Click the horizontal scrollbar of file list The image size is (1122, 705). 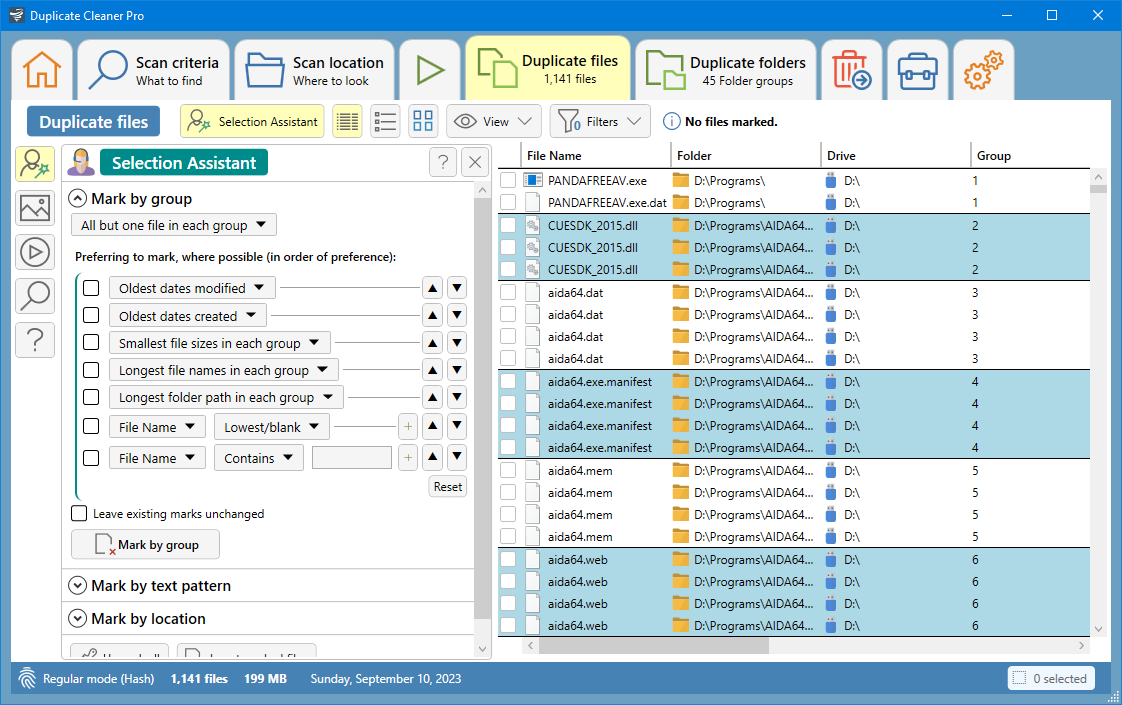[x=653, y=646]
